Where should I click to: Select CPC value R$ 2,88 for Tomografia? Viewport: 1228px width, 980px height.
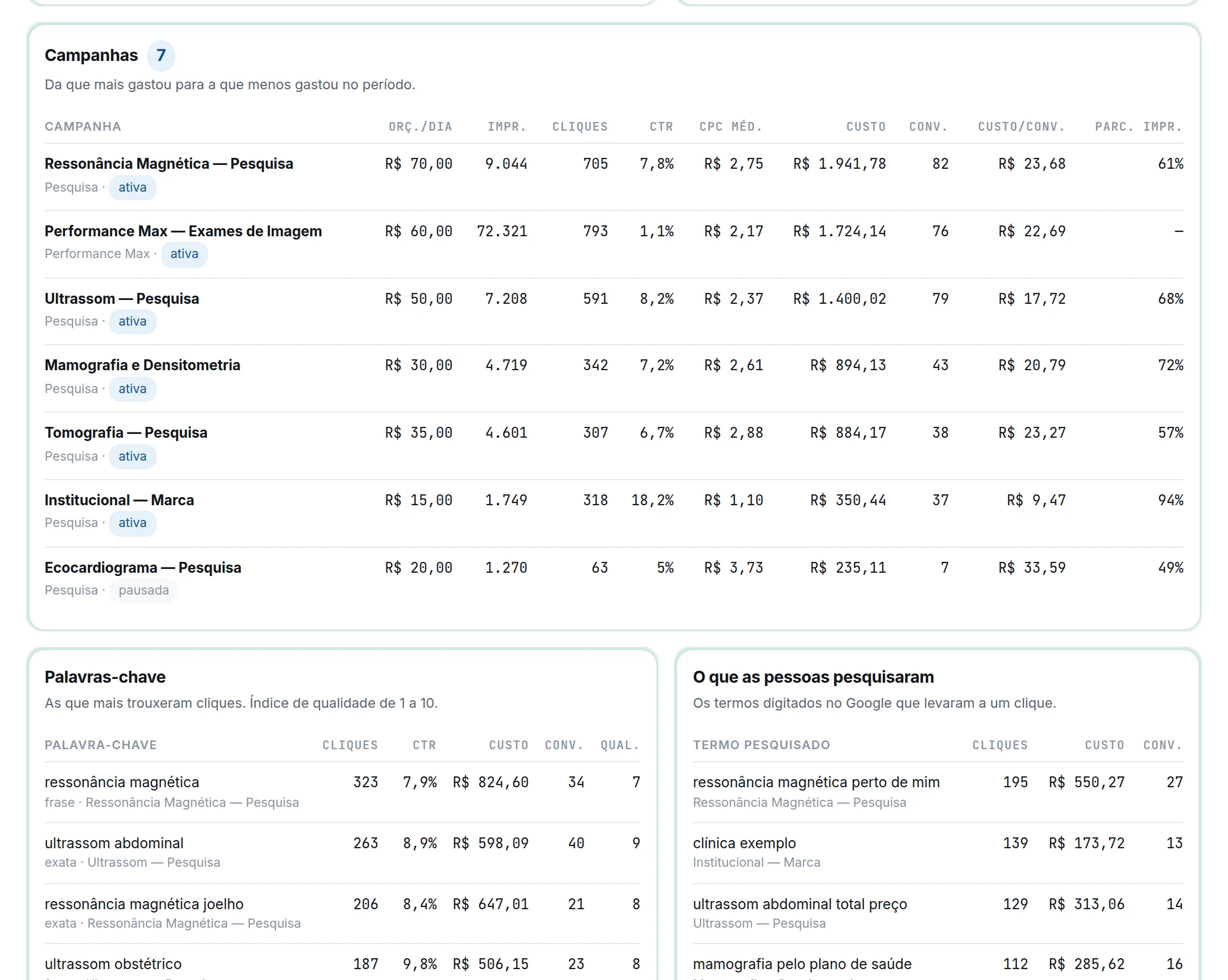click(x=734, y=432)
